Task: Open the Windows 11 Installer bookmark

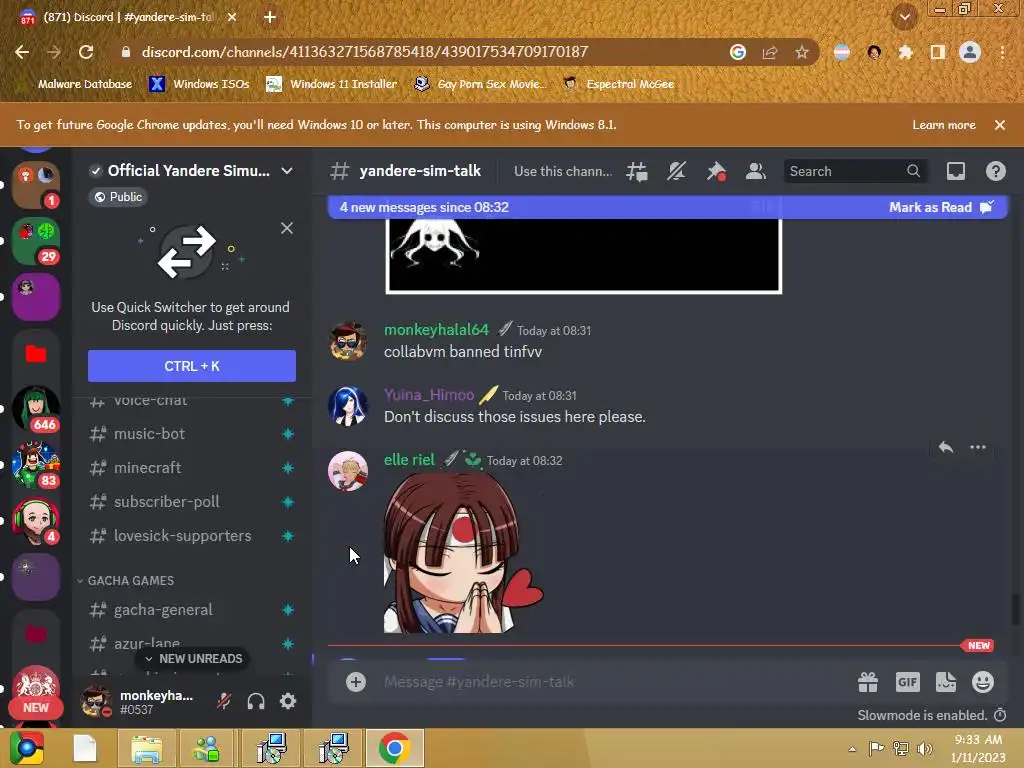Action: [332, 84]
